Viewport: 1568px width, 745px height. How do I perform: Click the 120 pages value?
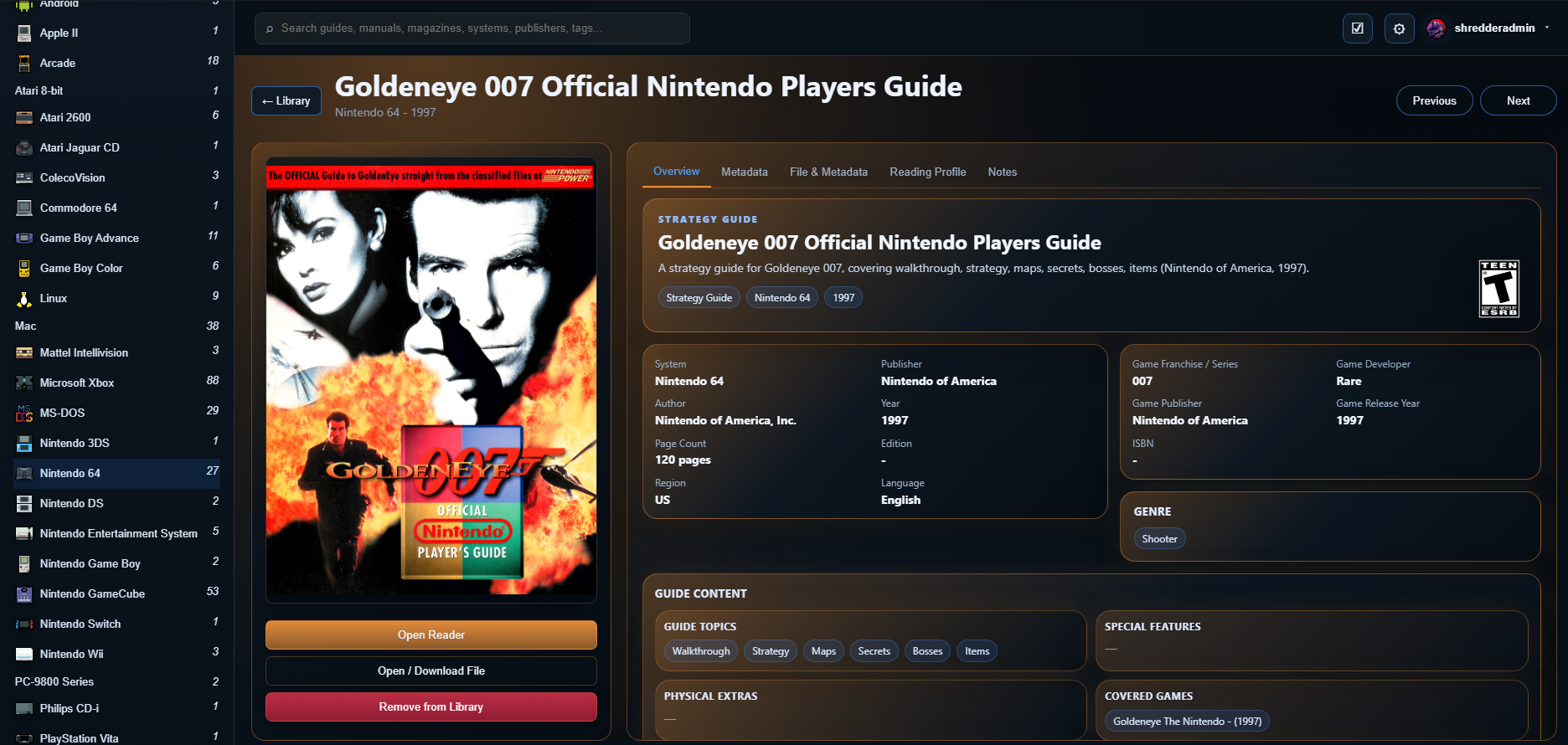tap(683, 460)
